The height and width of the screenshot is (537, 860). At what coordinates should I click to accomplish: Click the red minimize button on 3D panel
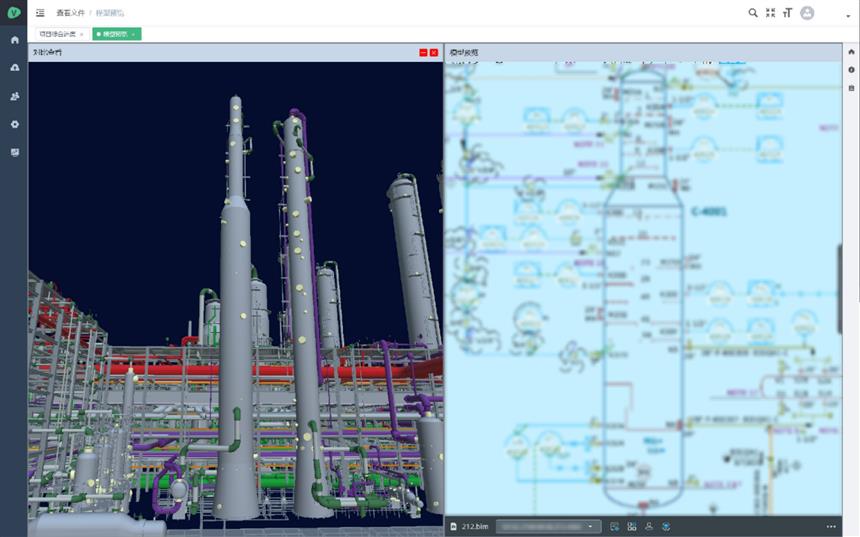[x=423, y=52]
